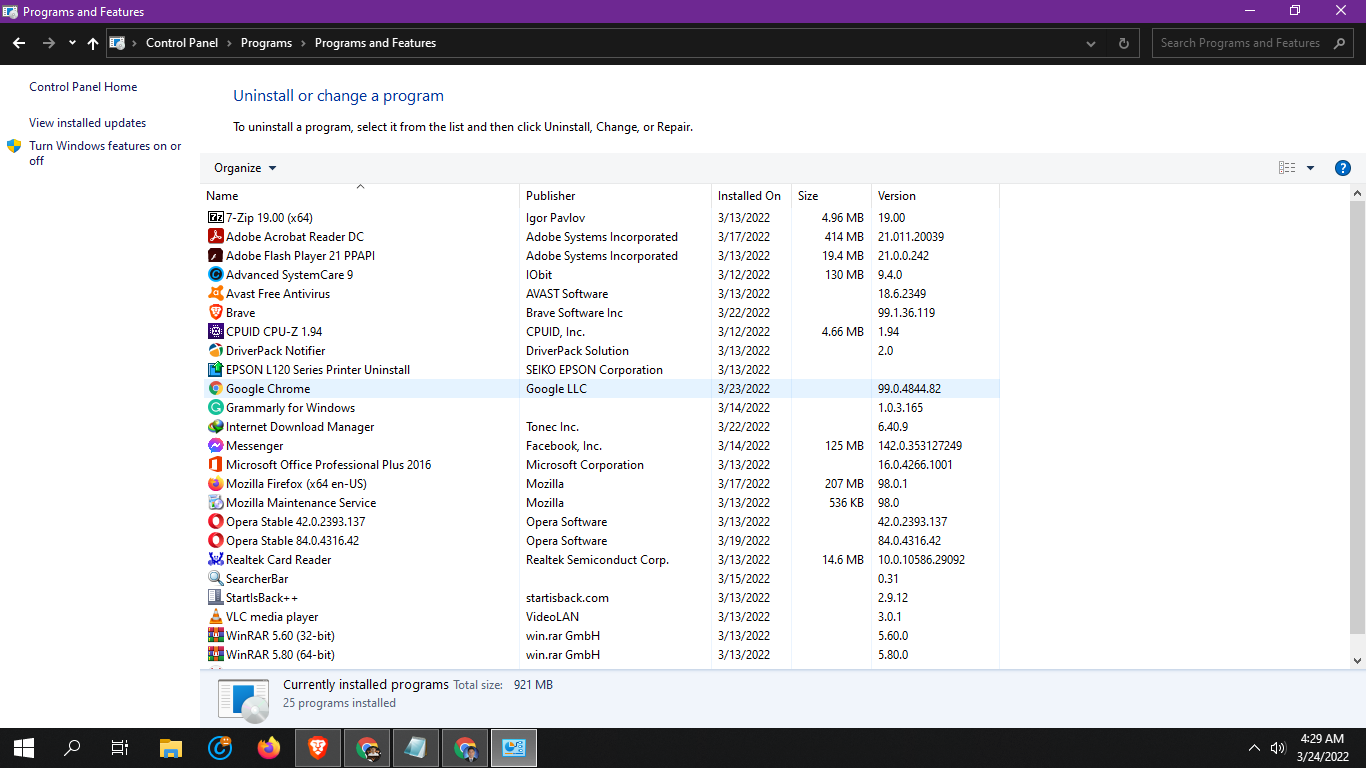This screenshot has height=768, width=1366.
Task: Click the Internet Download Manager icon
Action: tap(215, 426)
